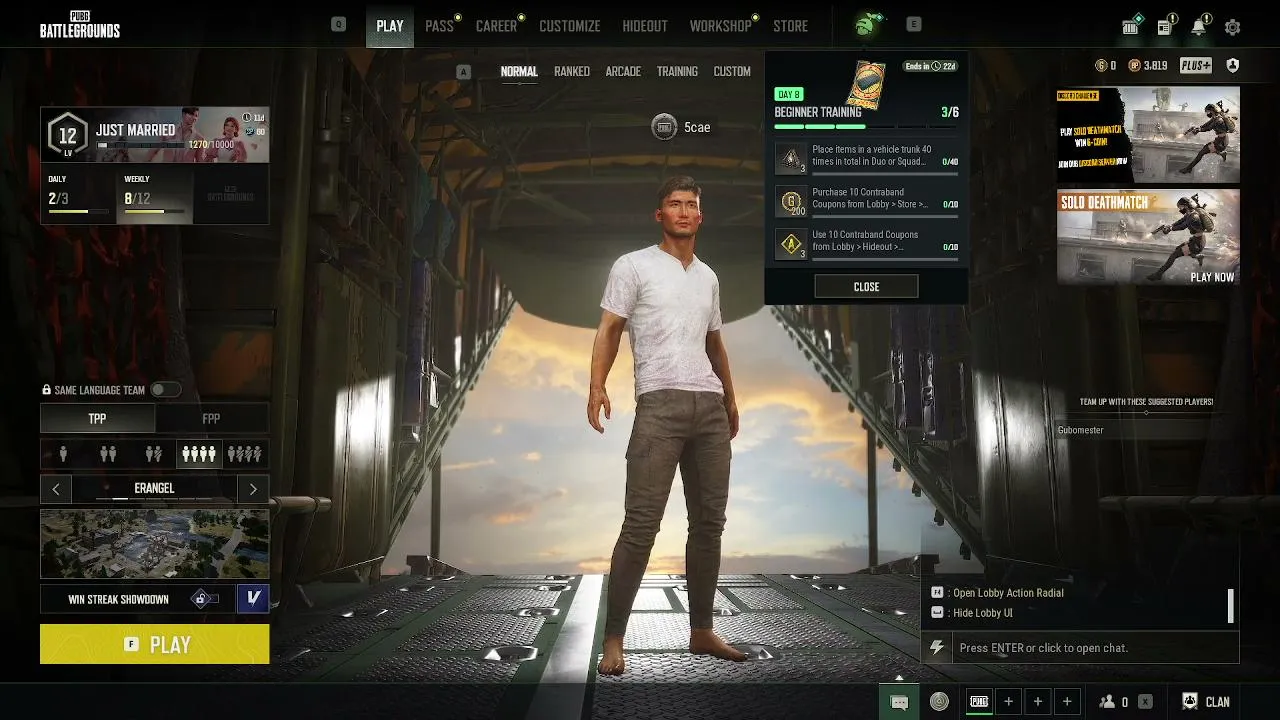The width and height of the screenshot is (1280, 720).
Task: Open the news page icon
Action: pos(1165,28)
